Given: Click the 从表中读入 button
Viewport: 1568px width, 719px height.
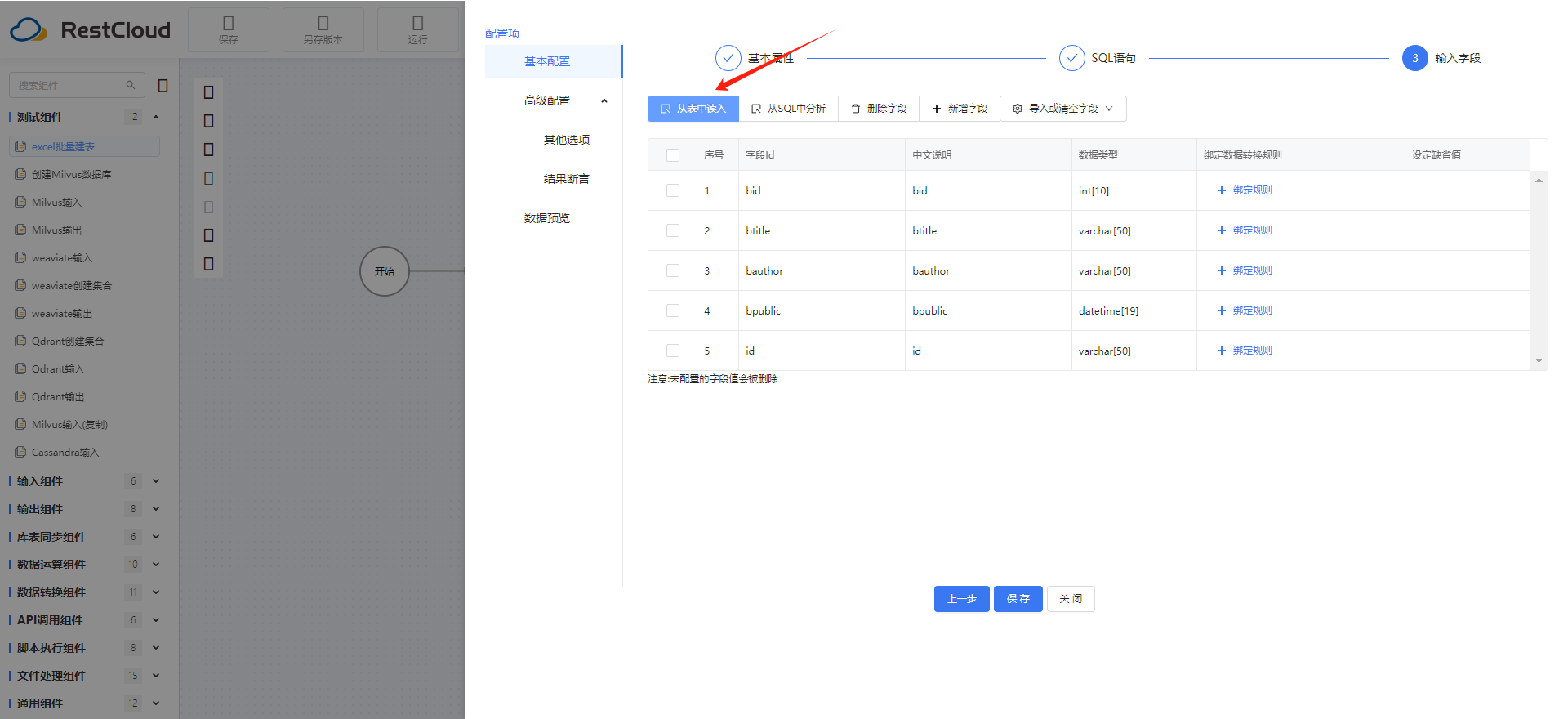Looking at the screenshot, I should pos(693,109).
